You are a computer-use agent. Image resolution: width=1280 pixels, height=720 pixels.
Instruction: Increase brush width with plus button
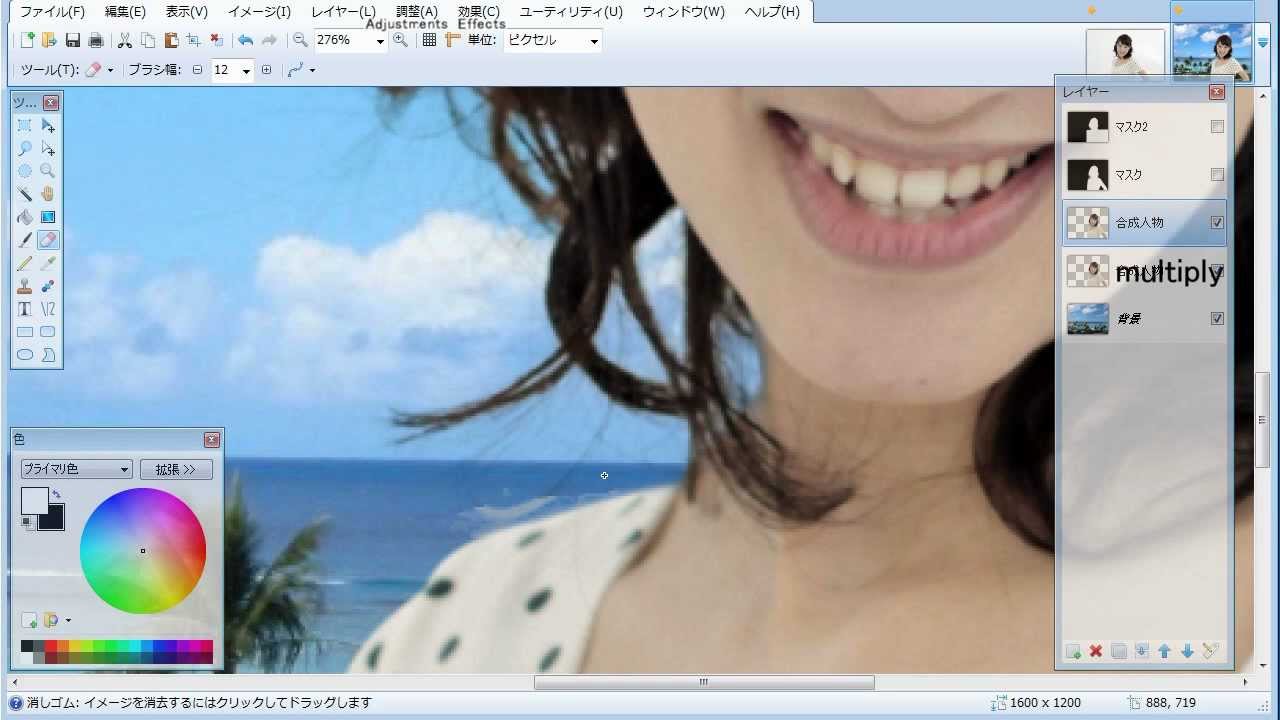[x=266, y=70]
